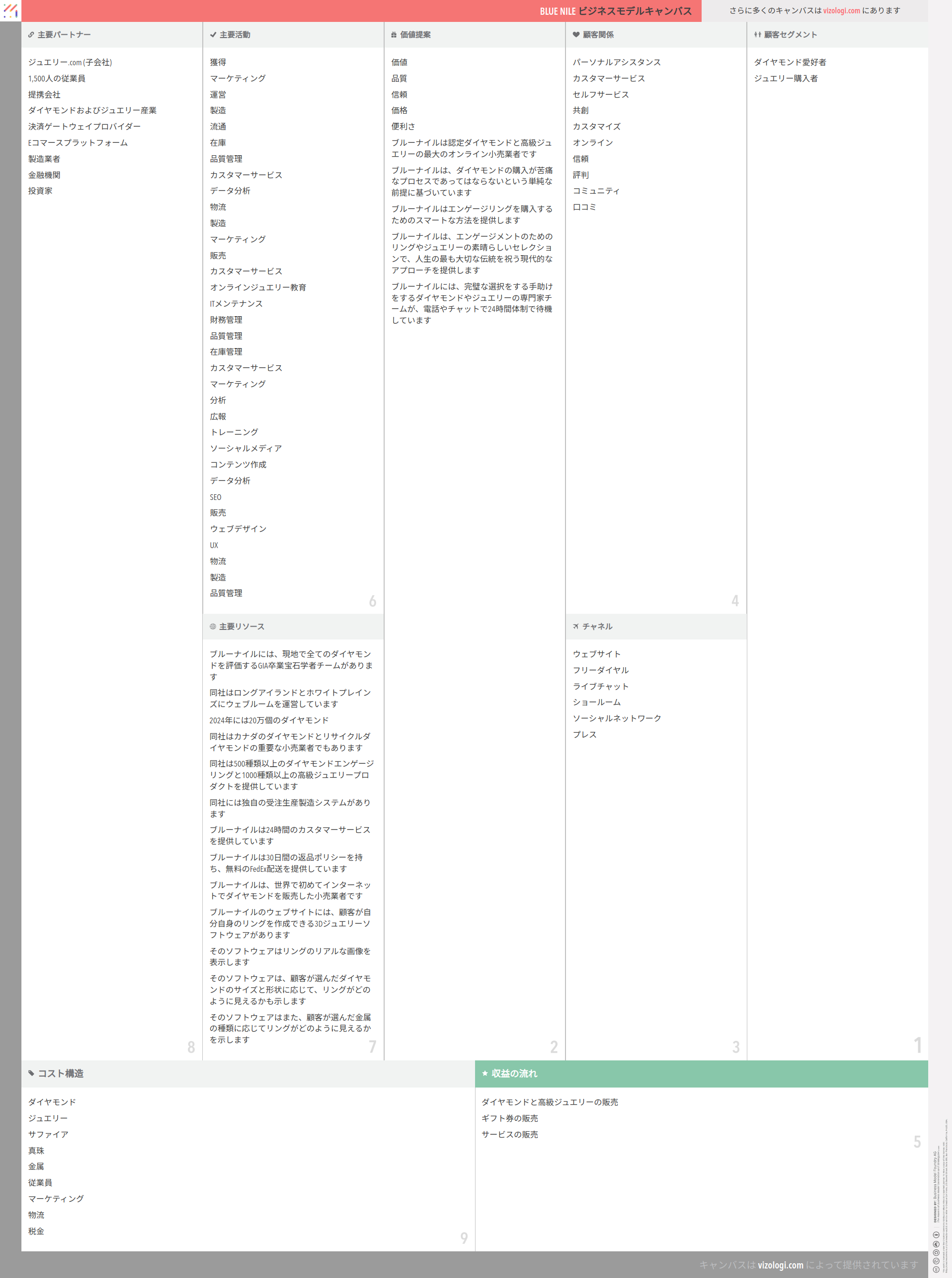The width and height of the screenshot is (952, 1278).
Task: Click the star icon beside 収益の流れ
Action: click(x=485, y=1073)
